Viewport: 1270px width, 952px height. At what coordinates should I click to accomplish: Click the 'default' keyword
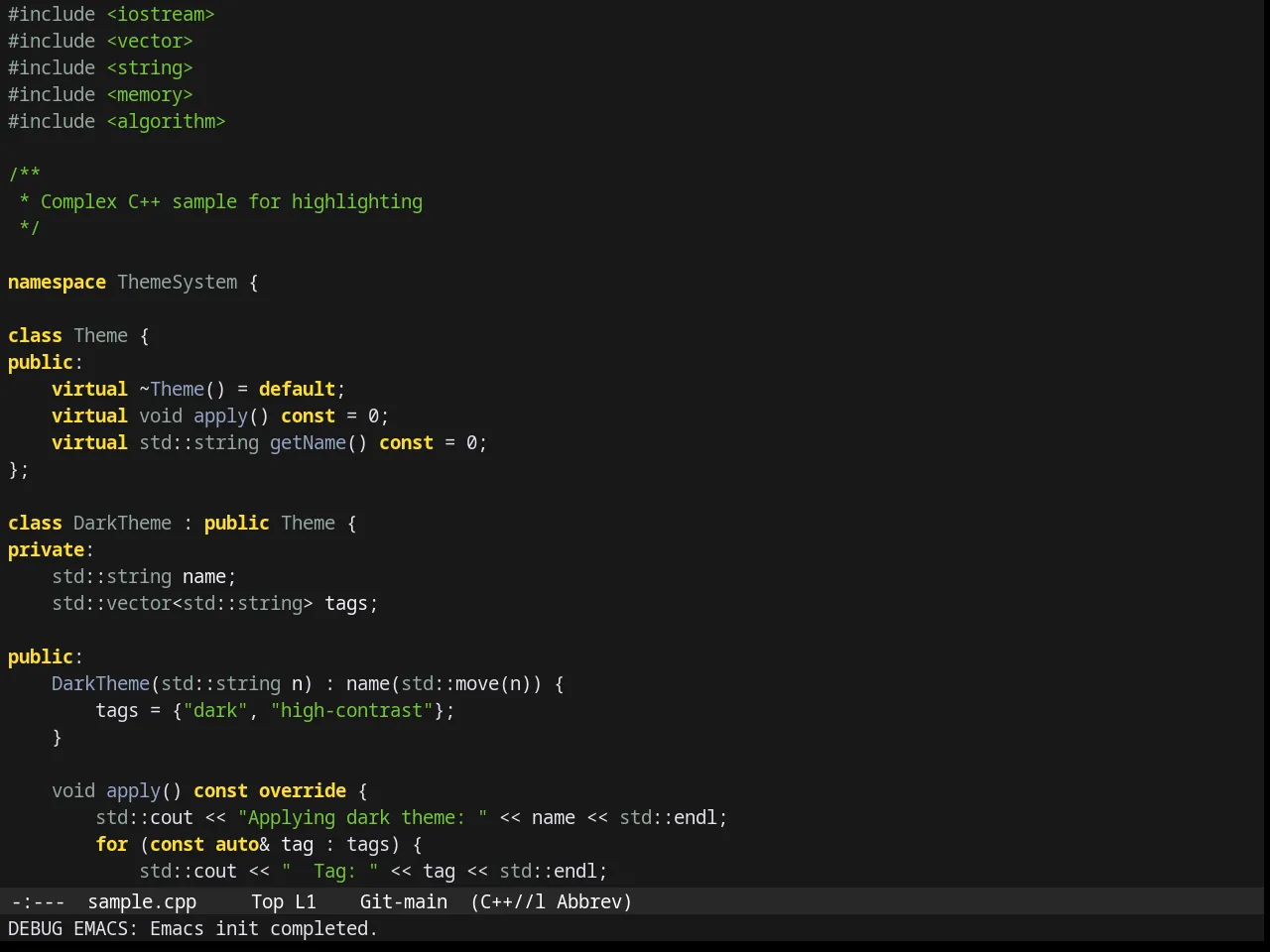297,389
